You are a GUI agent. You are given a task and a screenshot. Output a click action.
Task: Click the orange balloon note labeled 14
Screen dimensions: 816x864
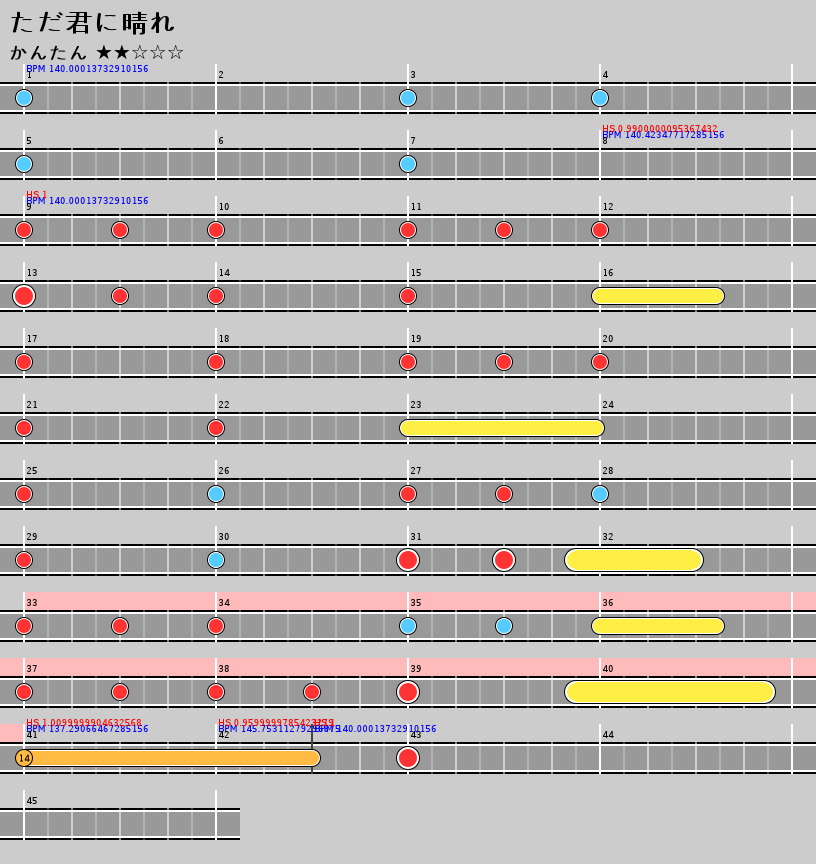[24, 758]
